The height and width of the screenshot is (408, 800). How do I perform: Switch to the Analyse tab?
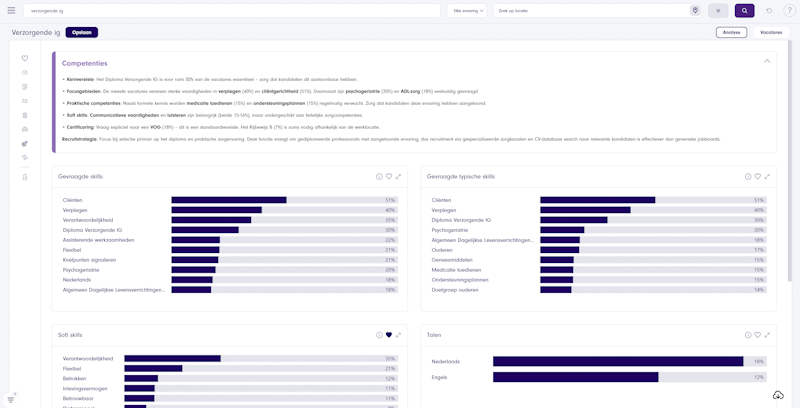[x=731, y=32]
